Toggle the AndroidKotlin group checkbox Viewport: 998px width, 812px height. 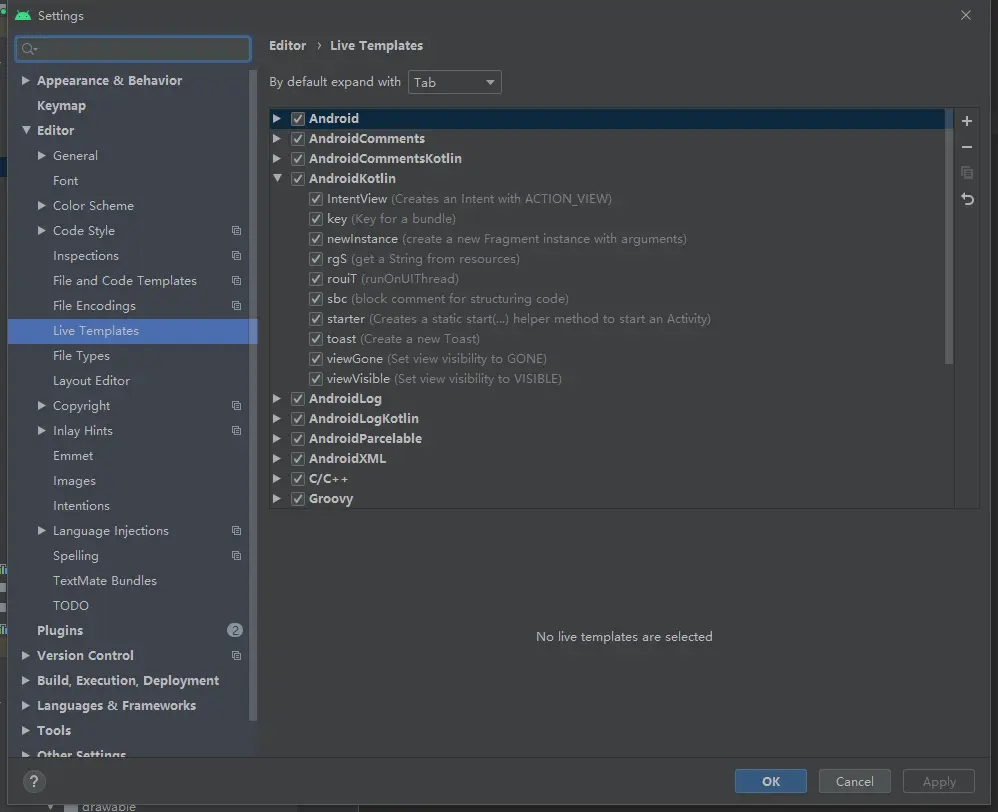(x=298, y=179)
